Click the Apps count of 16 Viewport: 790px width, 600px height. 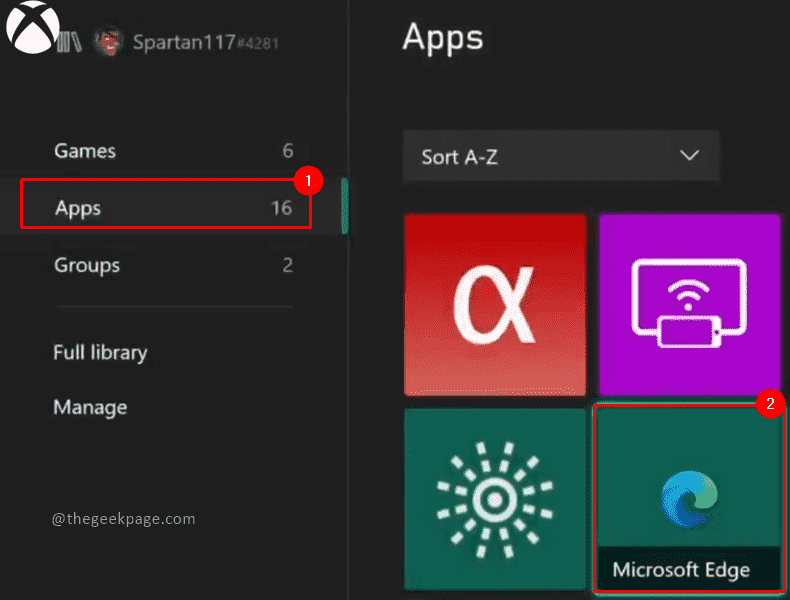coord(281,208)
